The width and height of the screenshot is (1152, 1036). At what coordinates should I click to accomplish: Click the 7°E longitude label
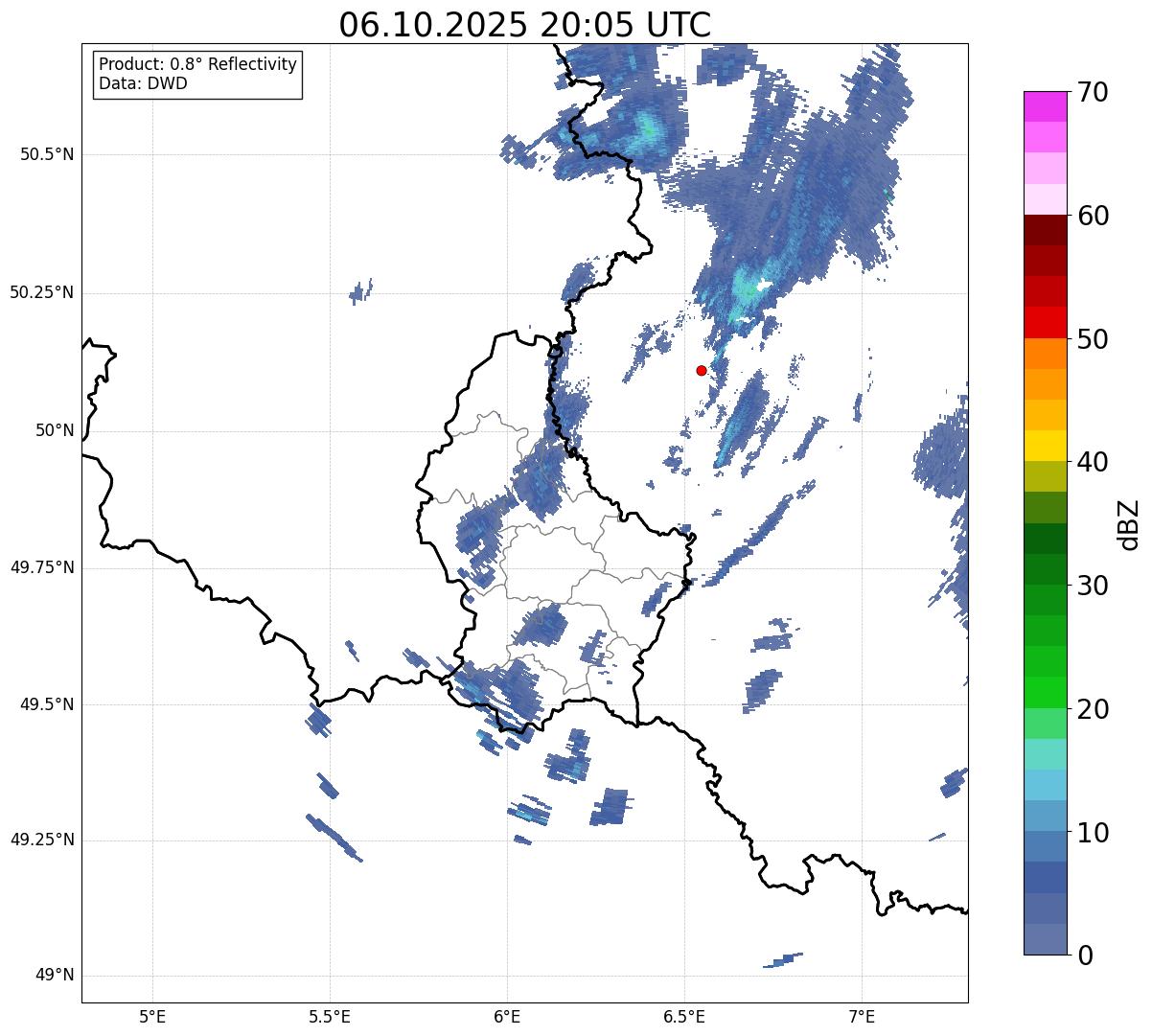point(862,1016)
